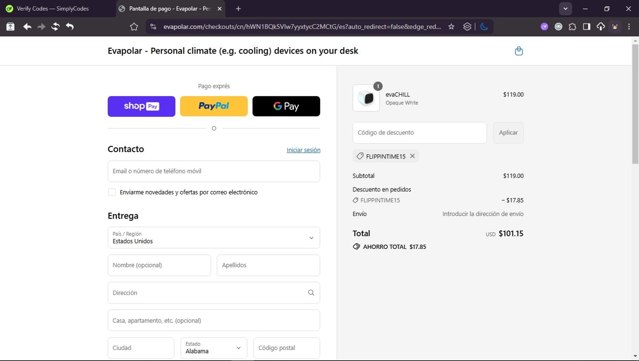
Task: Open the País / Región dropdown
Action: [214, 238]
